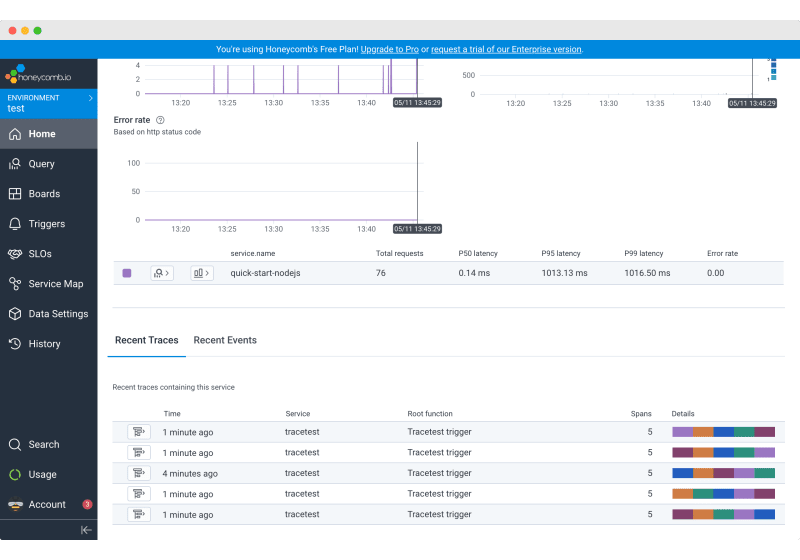Viewport: 800px width, 560px height.
Task: Click Tracetest trigger in the first trace row
Action: click(x=439, y=432)
